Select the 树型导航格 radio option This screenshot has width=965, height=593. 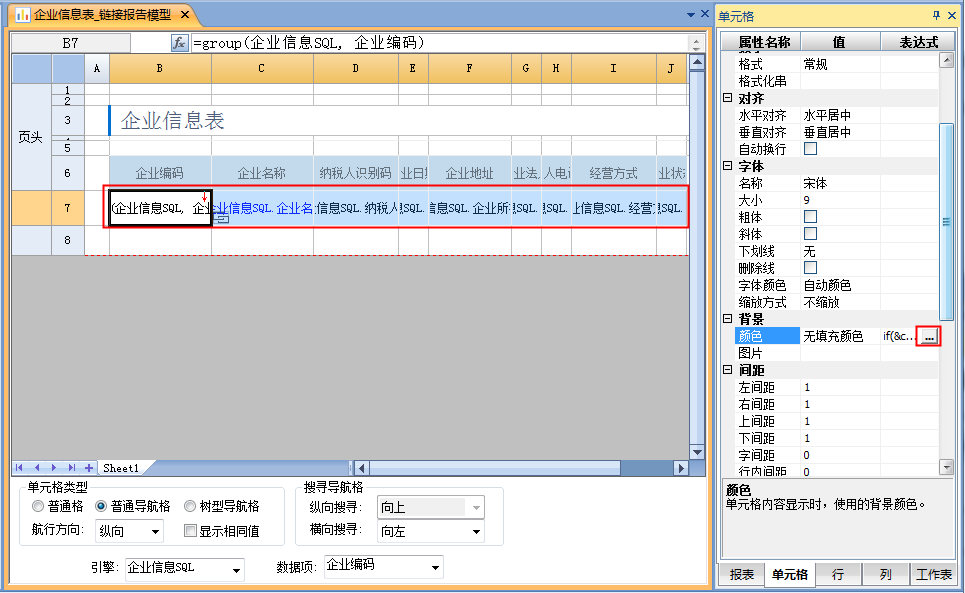[x=190, y=507]
